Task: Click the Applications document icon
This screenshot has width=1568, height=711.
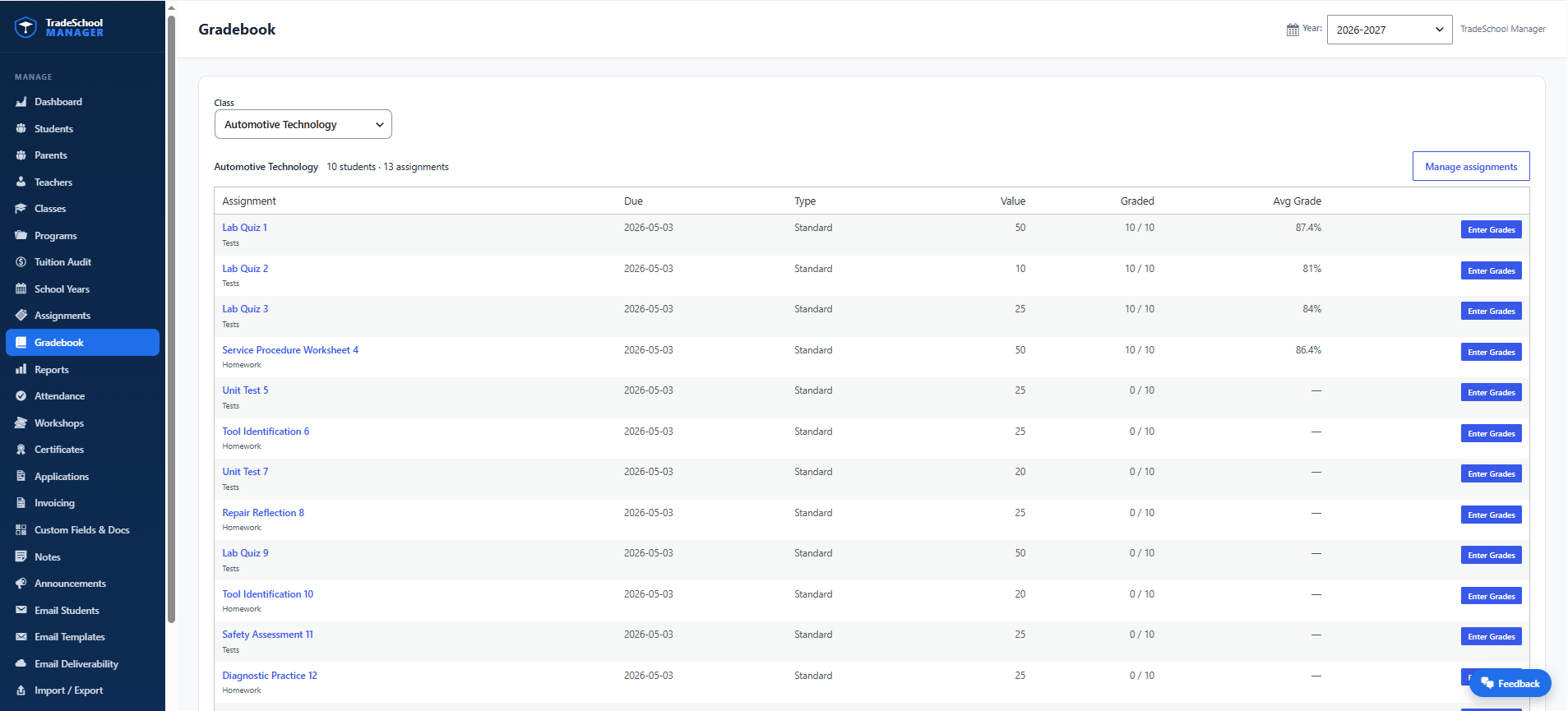Action: (21, 476)
